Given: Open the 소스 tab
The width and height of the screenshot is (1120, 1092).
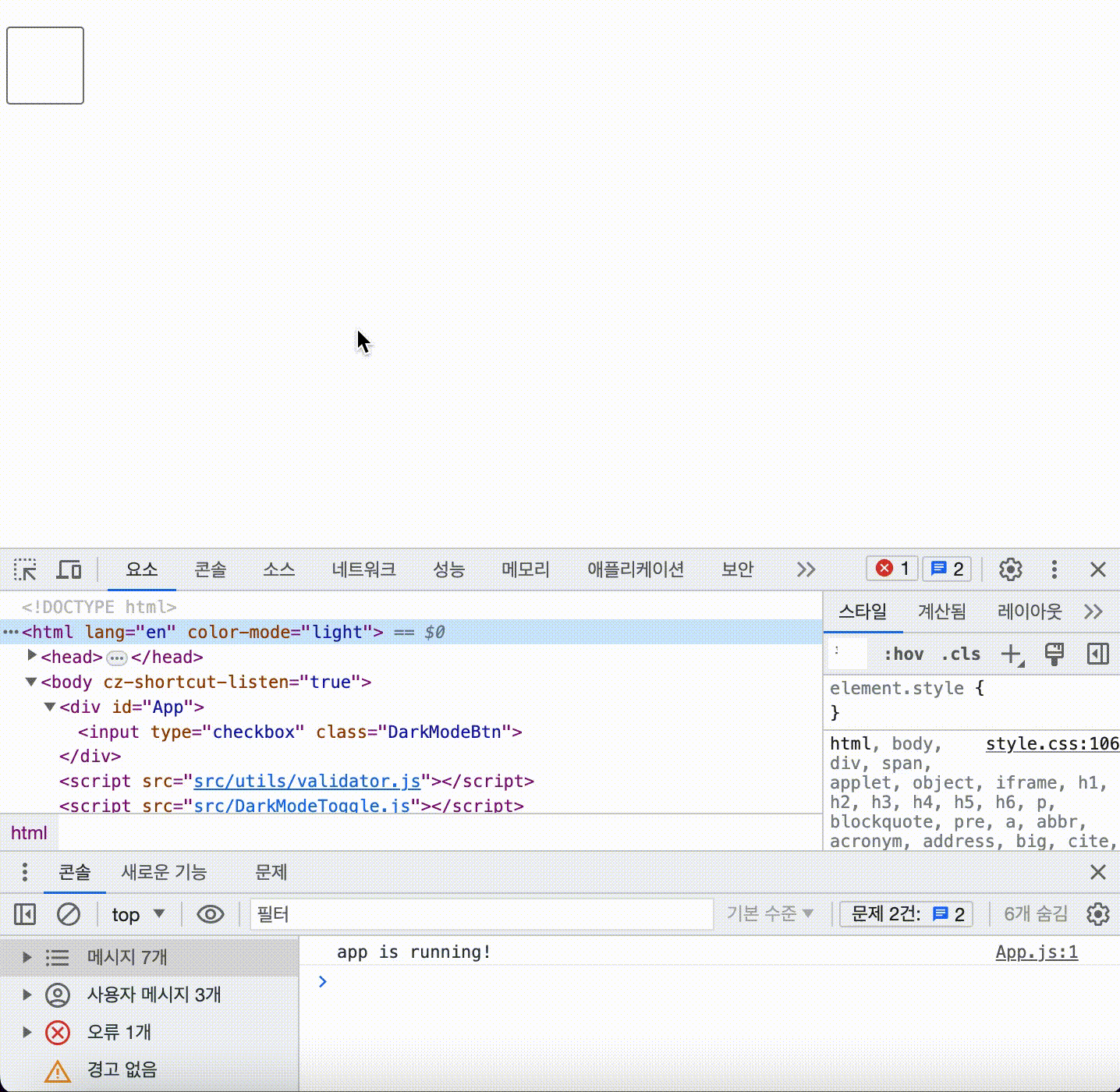Looking at the screenshot, I should point(278,569).
